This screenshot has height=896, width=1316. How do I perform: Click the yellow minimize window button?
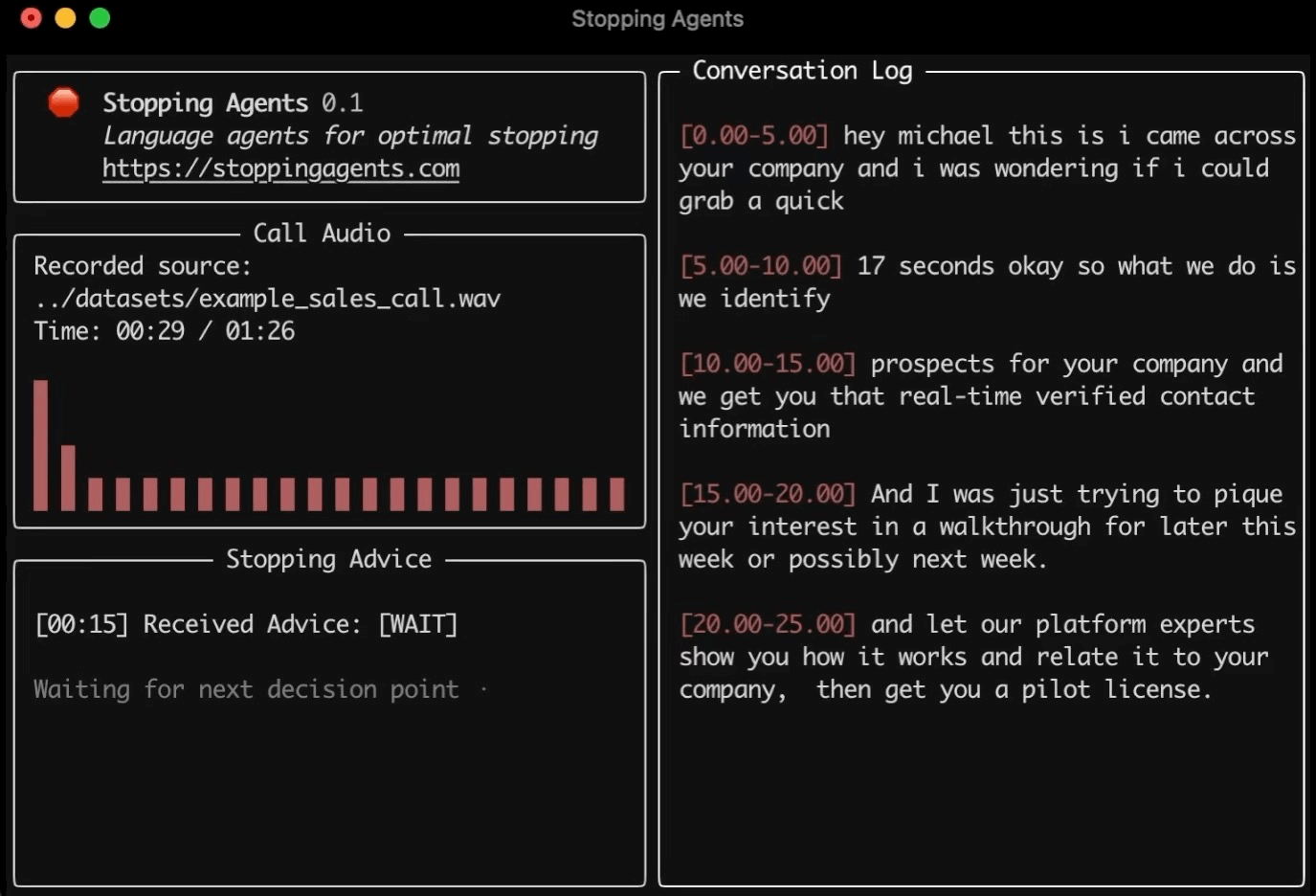(65, 18)
